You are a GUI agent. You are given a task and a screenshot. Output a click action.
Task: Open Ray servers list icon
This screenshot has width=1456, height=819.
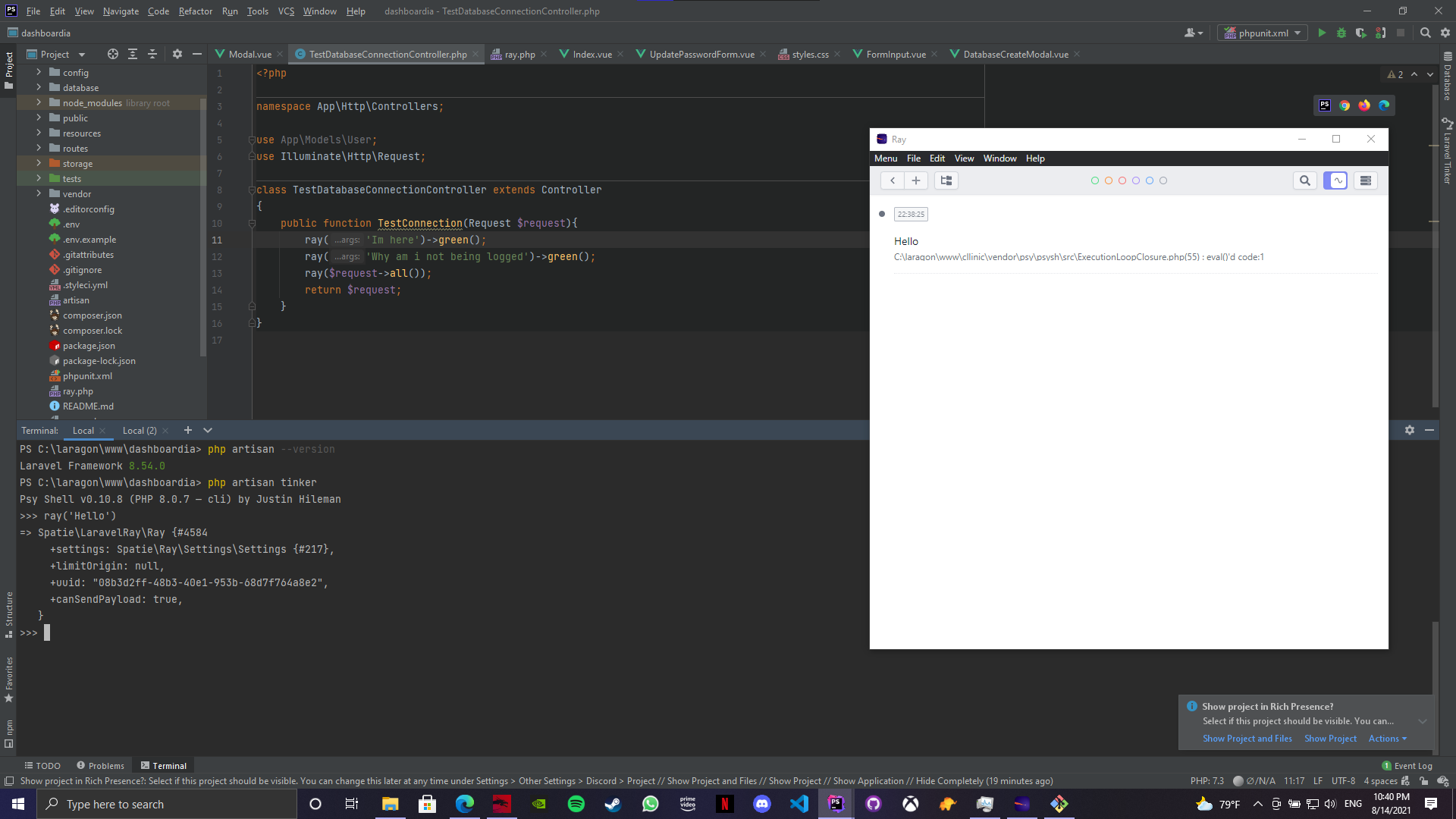coord(1366,180)
